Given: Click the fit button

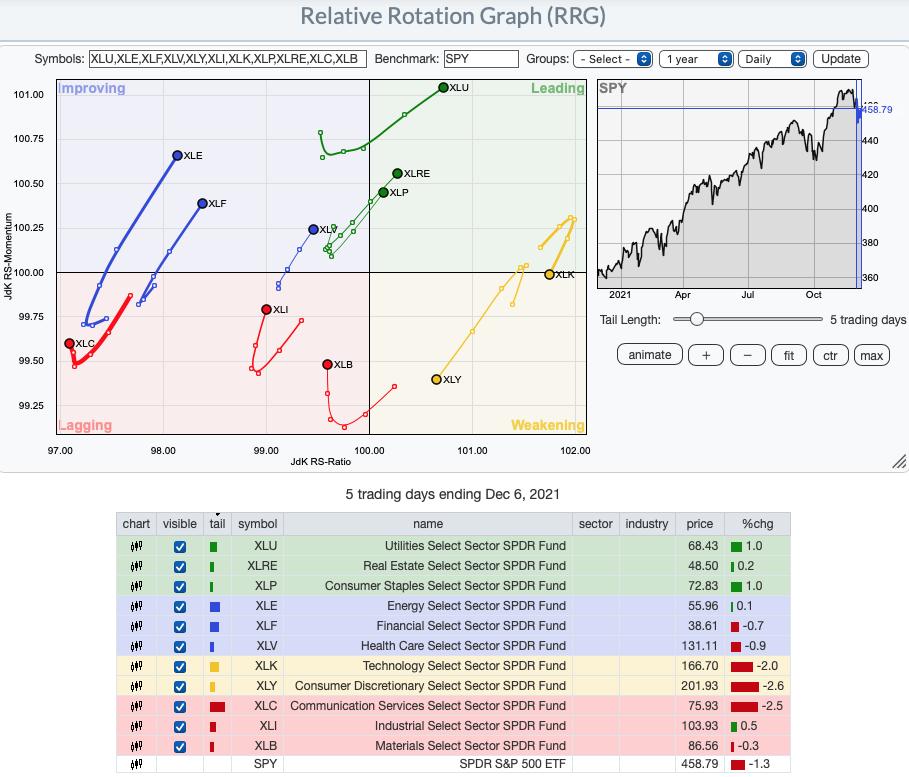Looking at the screenshot, I should point(788,355).
